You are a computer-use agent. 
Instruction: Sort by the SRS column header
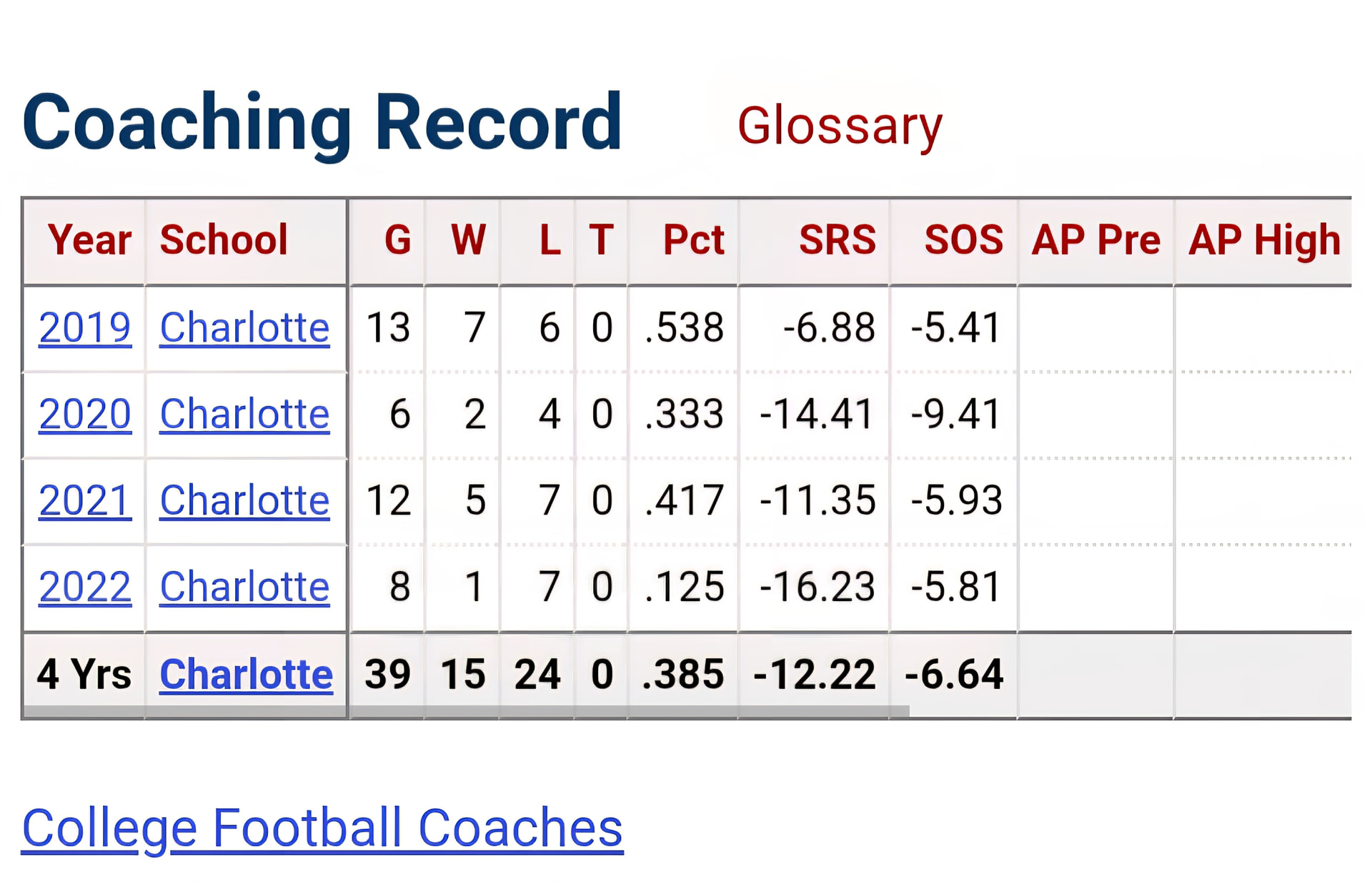coord(837,239)
